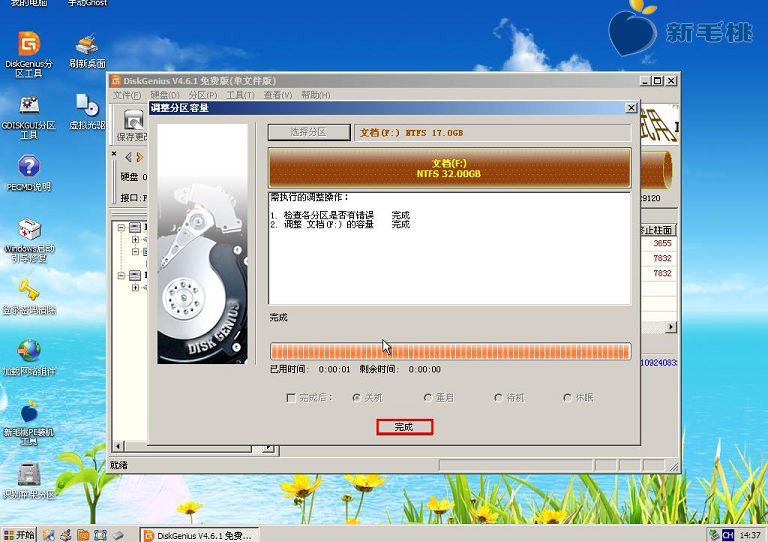The height and width of the screenshot is (542, 768).
Task: Select the Windows启动引导修复 desktop icon
Action: (29, 240)
